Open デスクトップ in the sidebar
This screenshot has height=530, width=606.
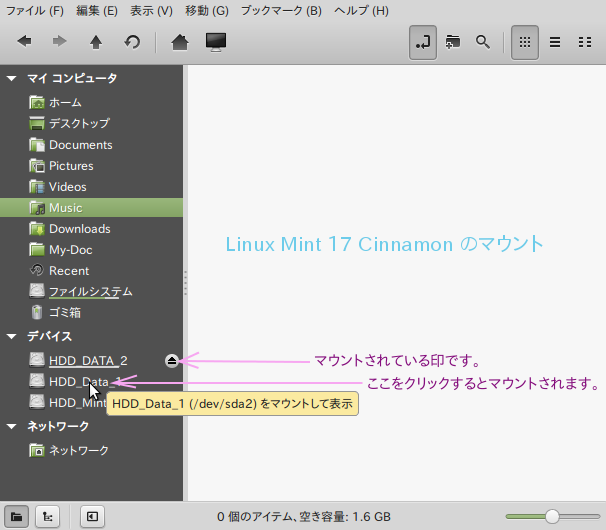(91, 124)
